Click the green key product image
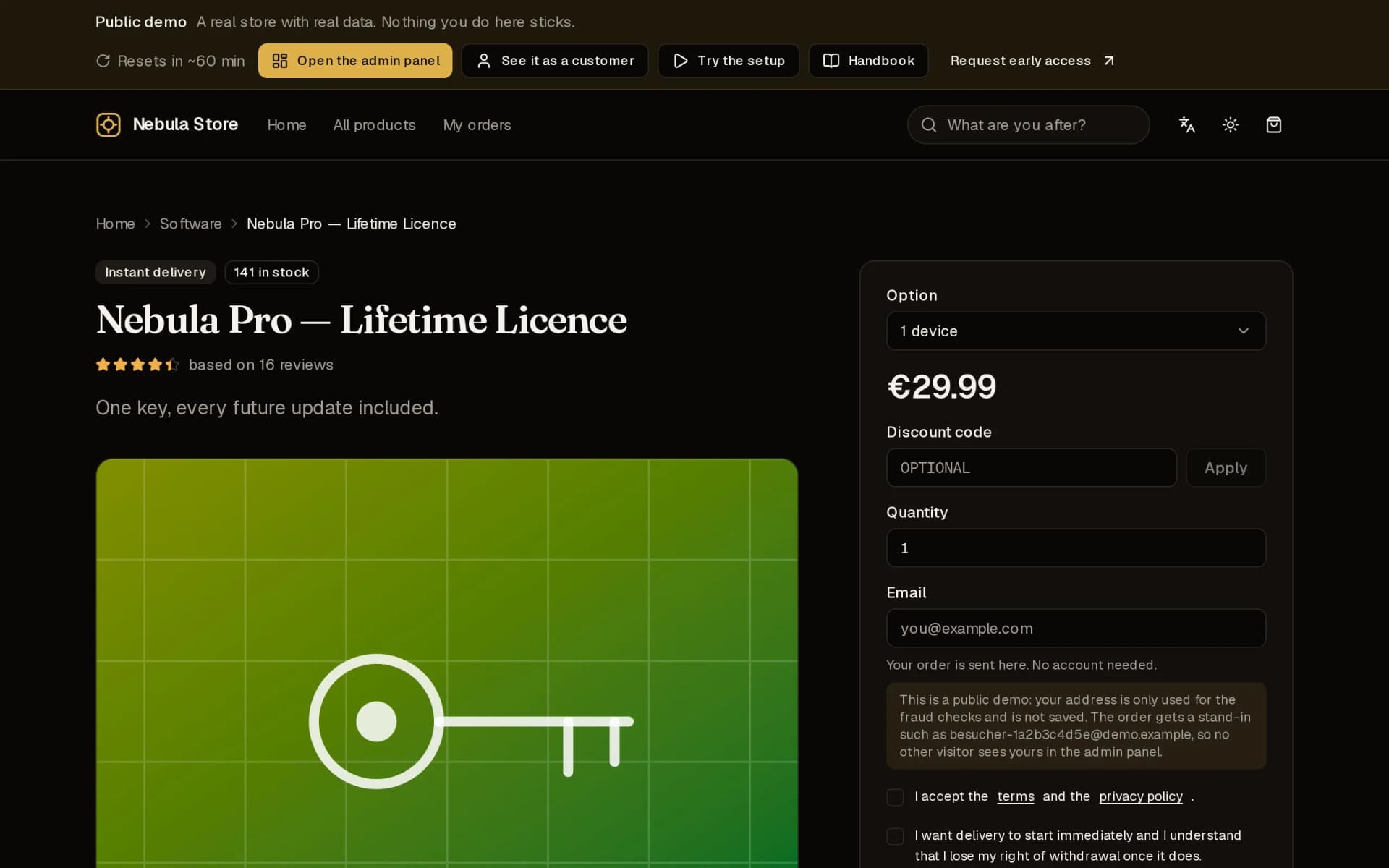The width and height of the screenshot is (1389, 868). [446, 663]
